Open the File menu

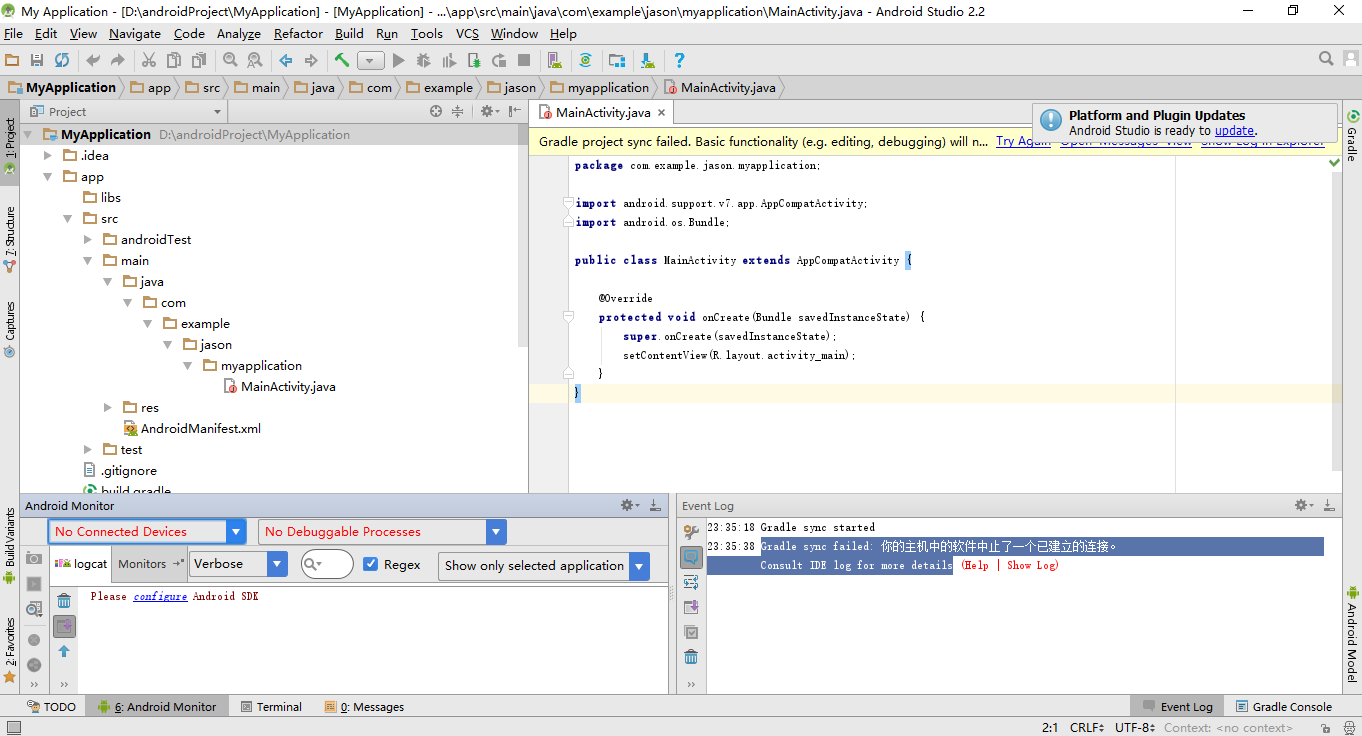[x=13, y=33]
